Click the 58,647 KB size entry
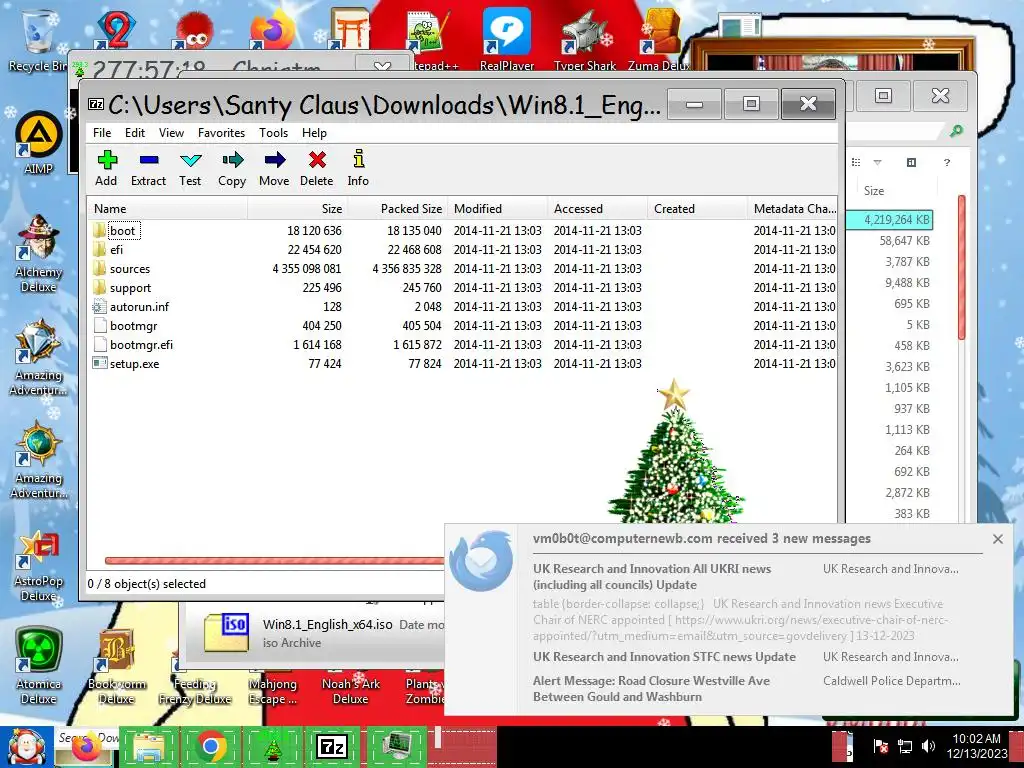This screenshot has width=1024, height=768. [904, 241]
